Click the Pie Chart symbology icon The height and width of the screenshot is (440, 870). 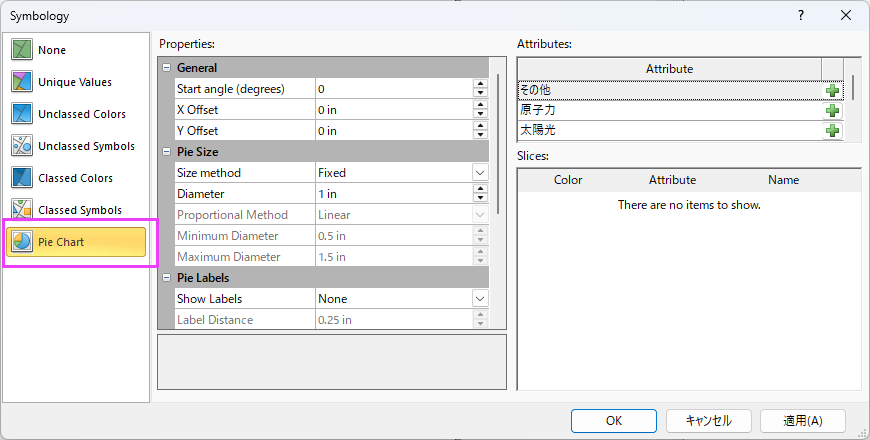click(x=22, y=243)
